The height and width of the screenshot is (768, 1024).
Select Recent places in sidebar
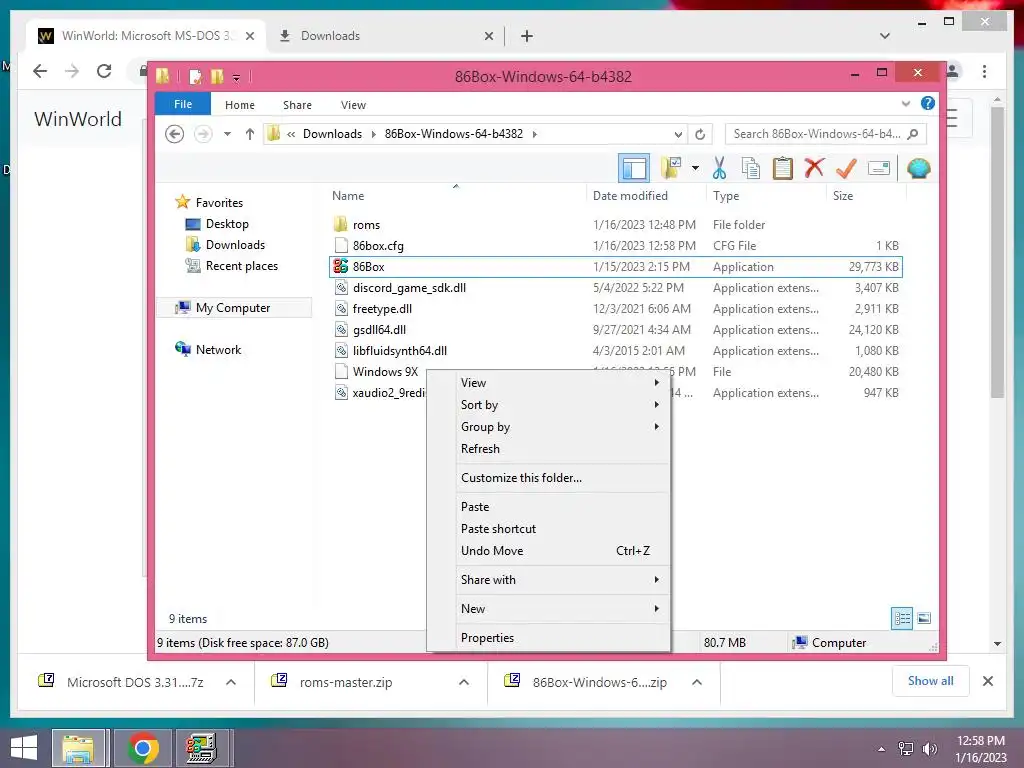point(242,266)
